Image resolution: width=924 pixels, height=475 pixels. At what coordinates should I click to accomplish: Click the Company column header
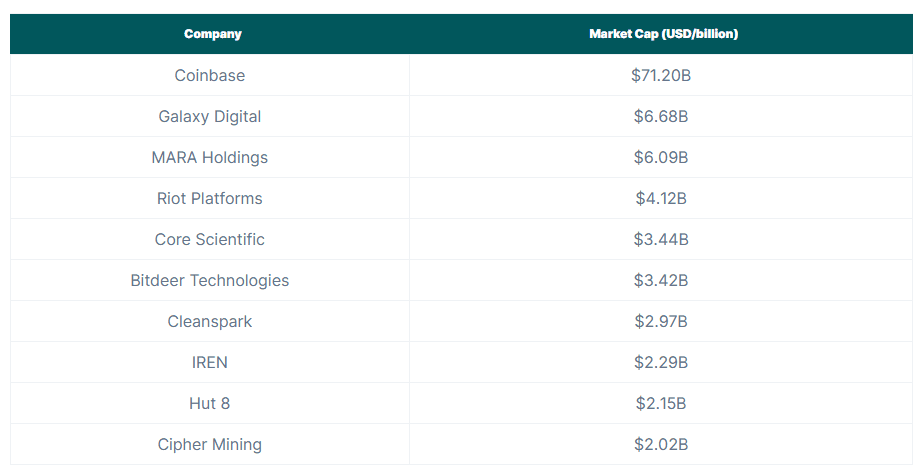coord(212,34)
